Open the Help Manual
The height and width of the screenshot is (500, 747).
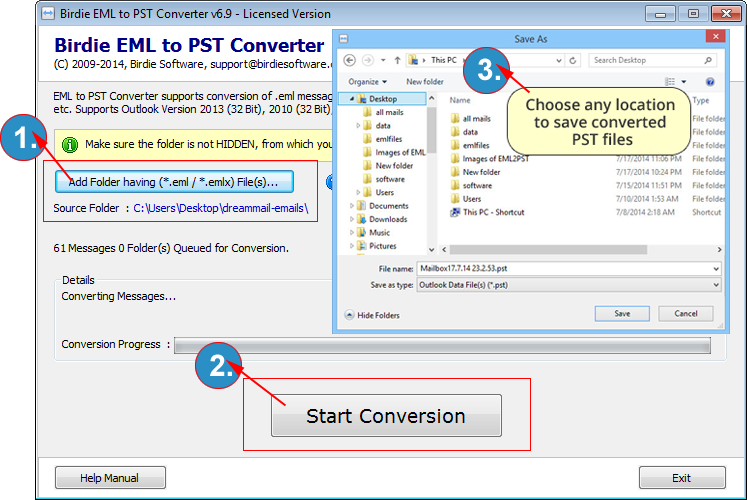[x=110, y=478]
